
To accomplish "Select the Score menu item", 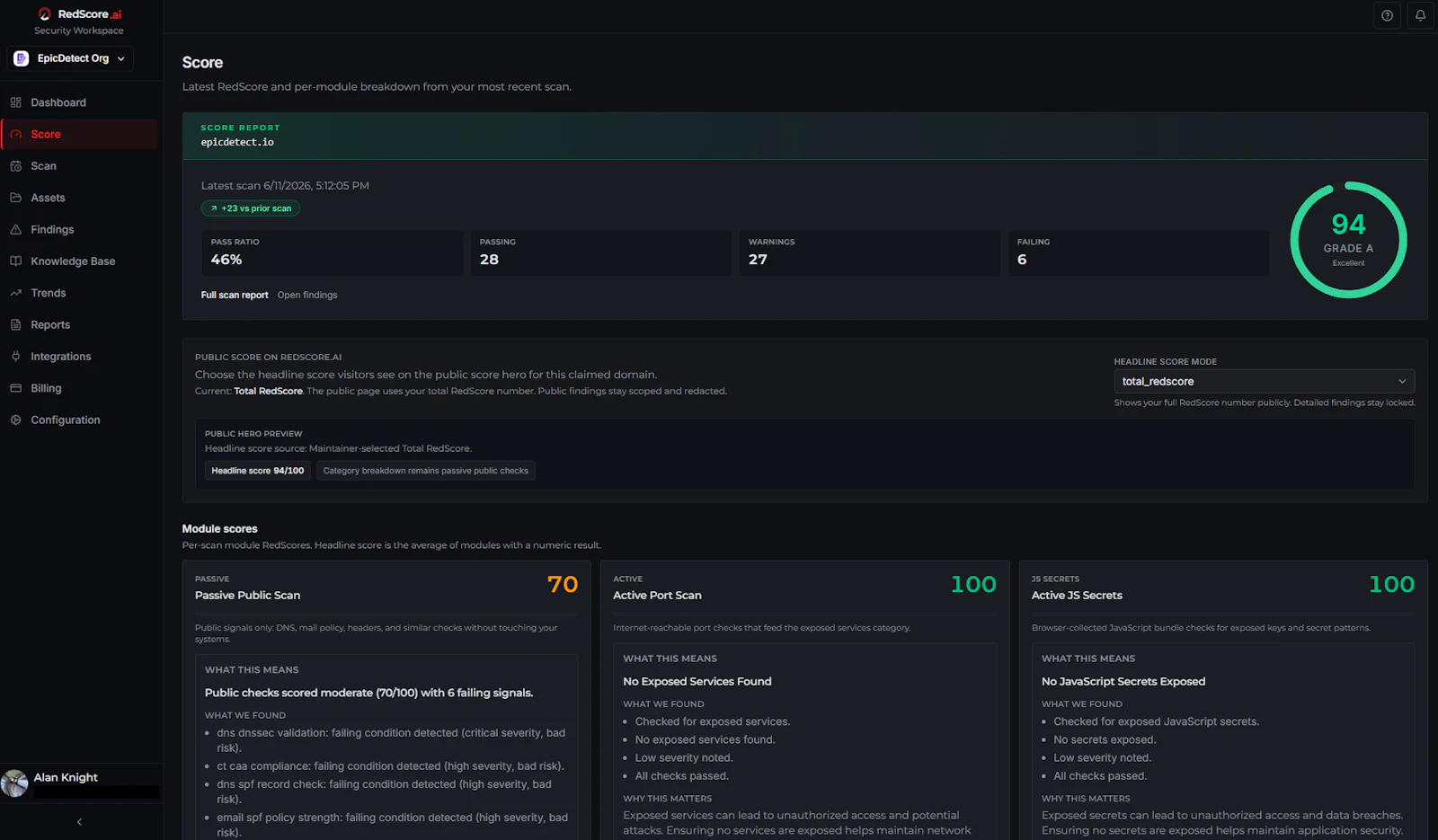I will (x=79, y=134).
